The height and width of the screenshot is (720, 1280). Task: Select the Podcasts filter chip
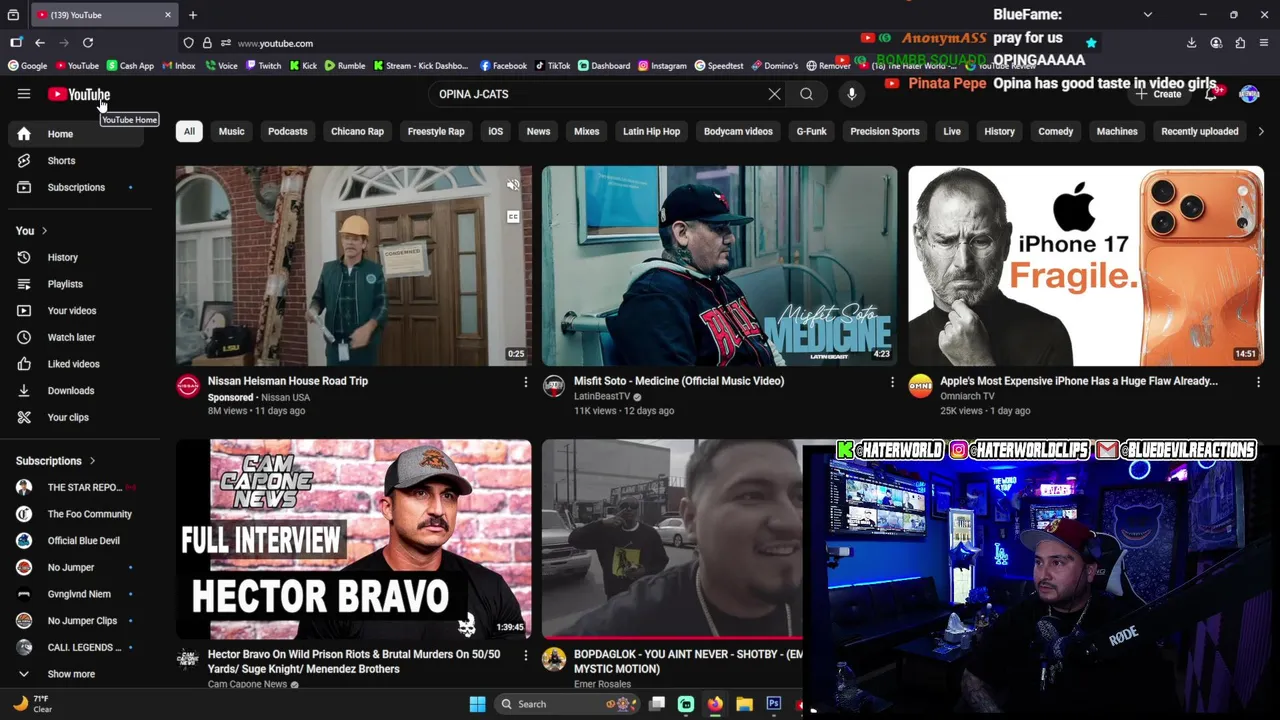coord(288,131)
